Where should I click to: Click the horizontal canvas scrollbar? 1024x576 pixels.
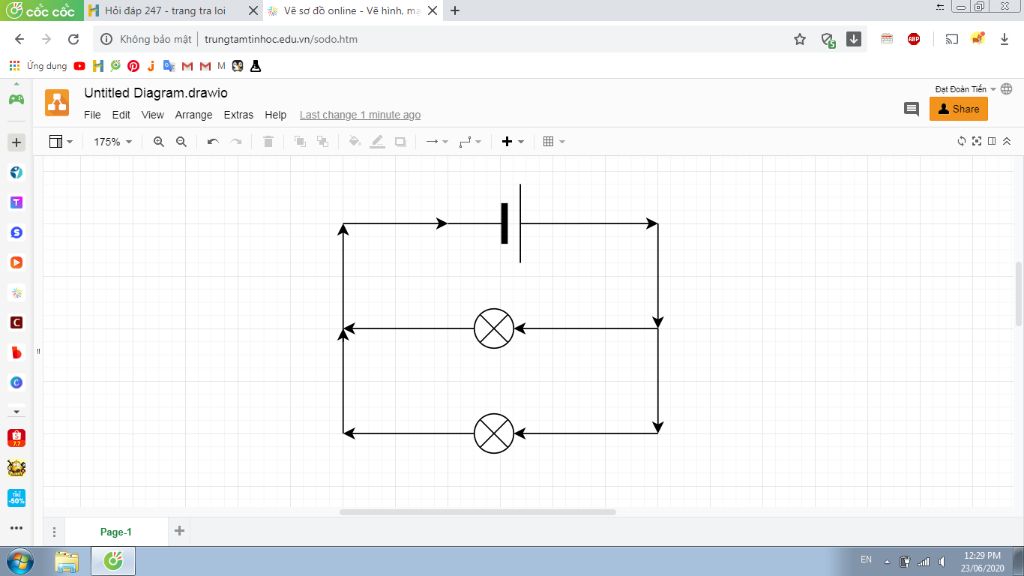coord(477,512)
